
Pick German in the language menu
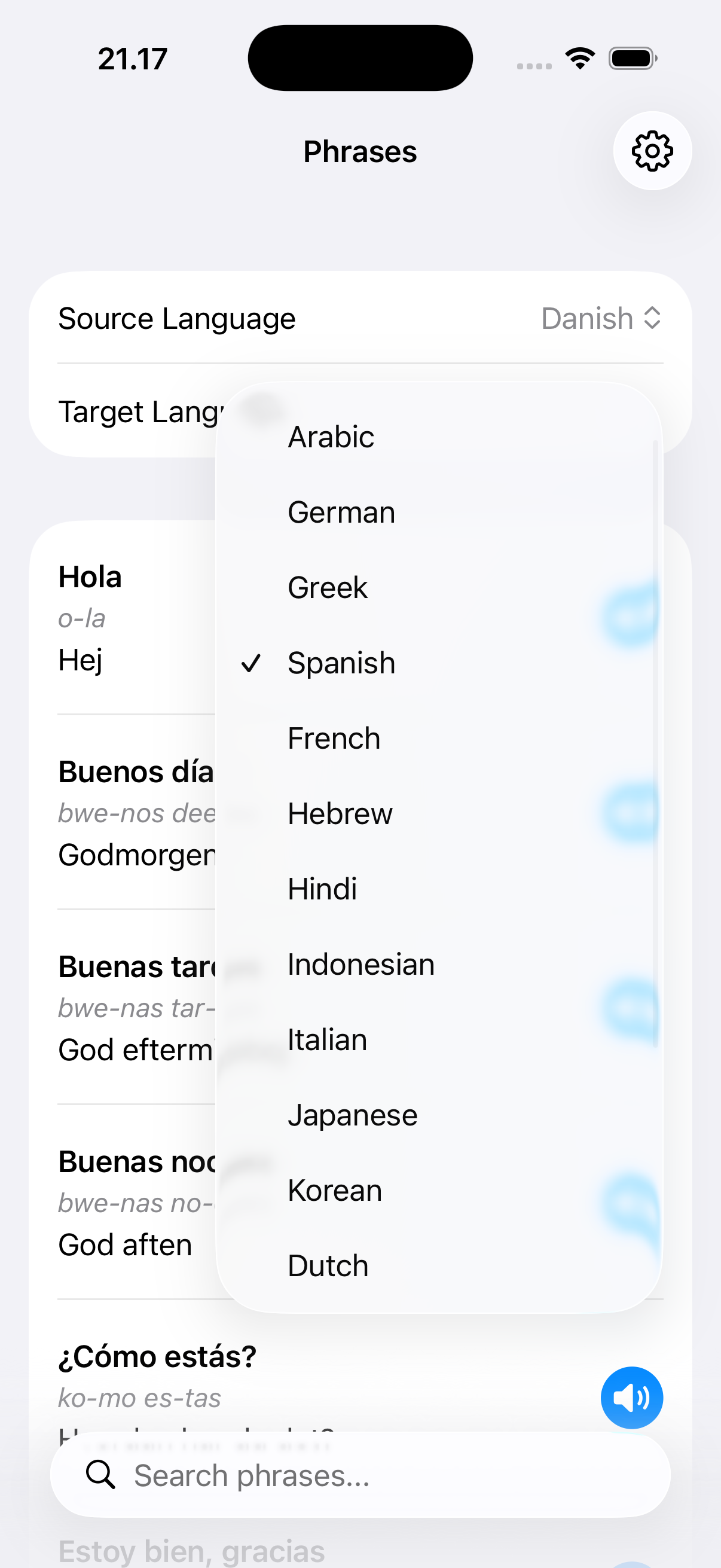click(341, 511)
